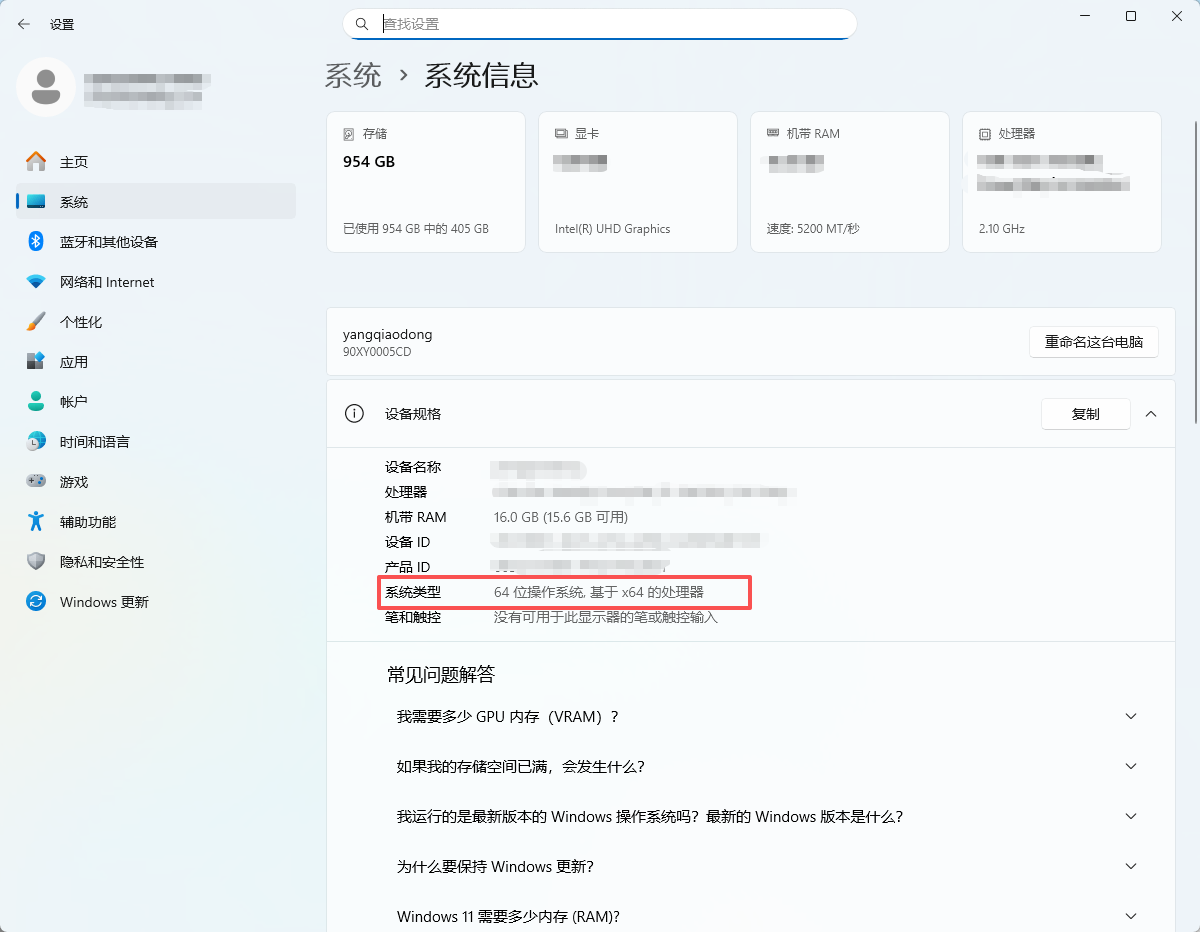Click the 辅助功能 accessibility icon
This screenshot has height=932, width=1200.
click(x=34, y=521)
